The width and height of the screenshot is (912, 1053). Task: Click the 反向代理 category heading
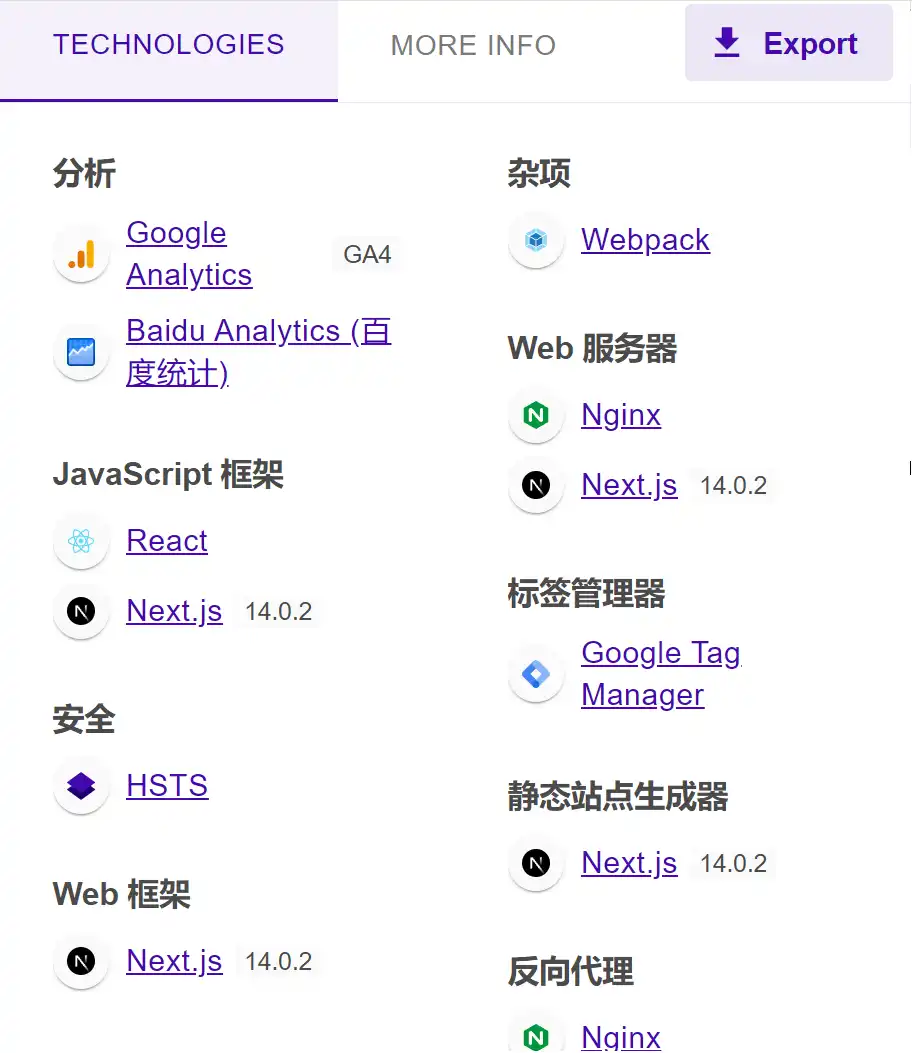coord(570,972)
